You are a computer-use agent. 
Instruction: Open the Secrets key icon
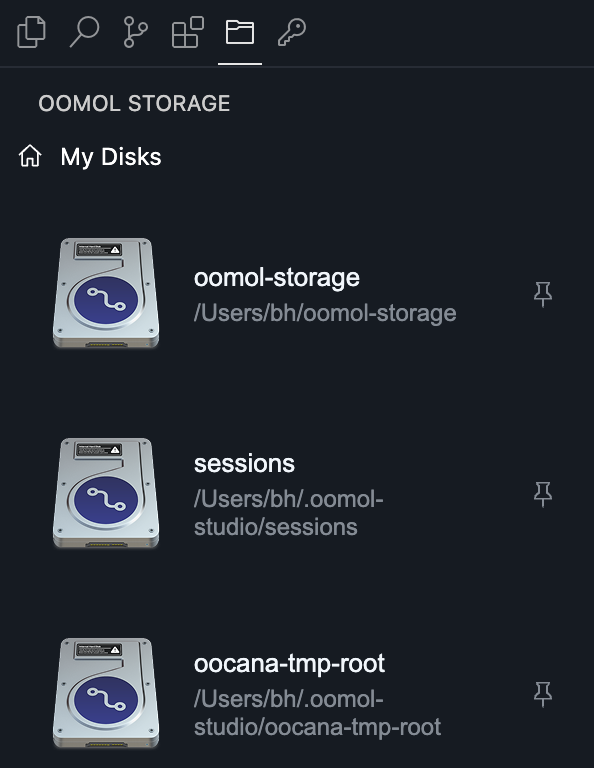click(x=292, y=32)
